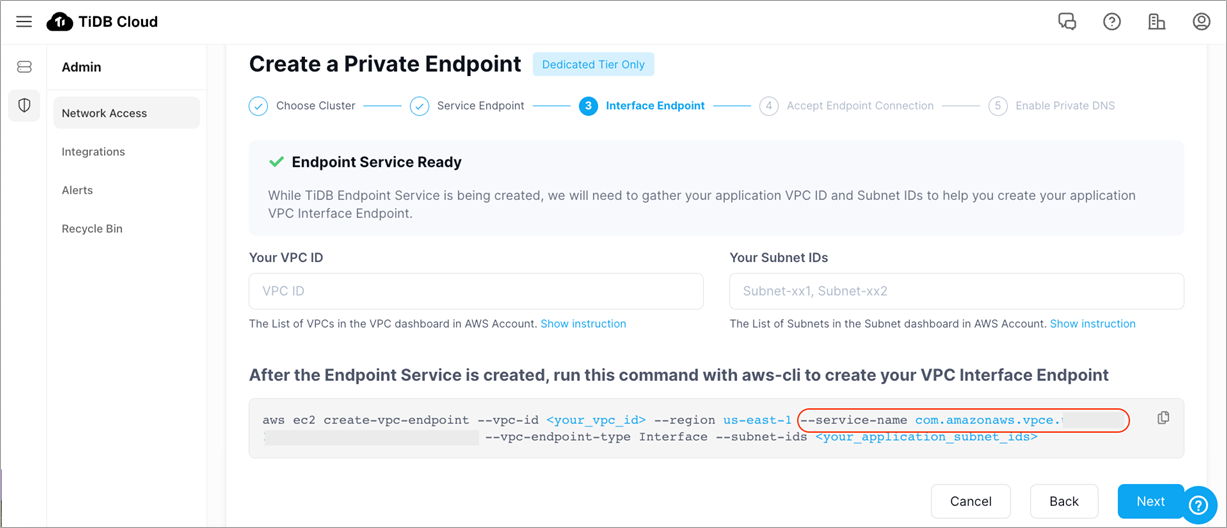Open the help question mark icon

pyautogui.click(x=1112, y=22)
